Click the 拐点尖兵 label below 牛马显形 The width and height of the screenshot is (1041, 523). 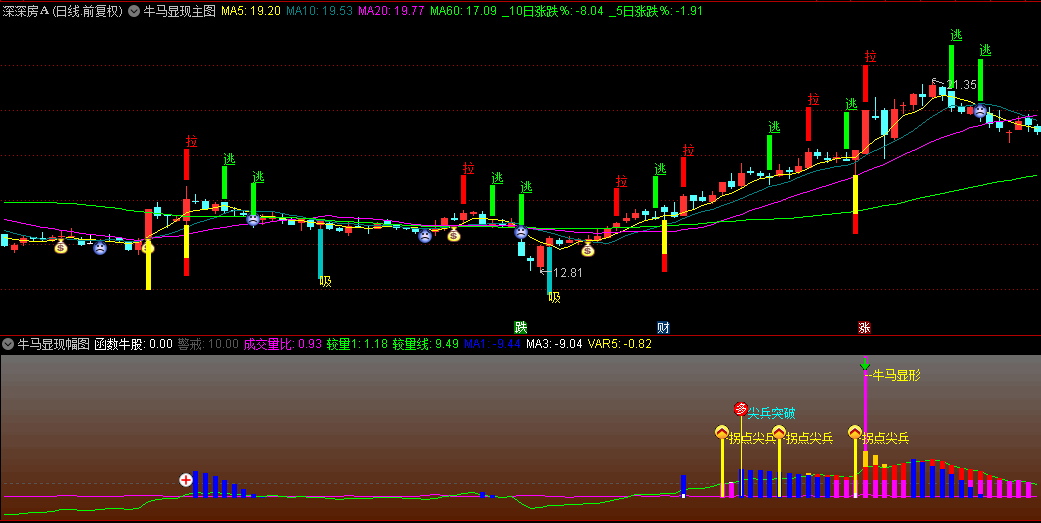(885, 438)
